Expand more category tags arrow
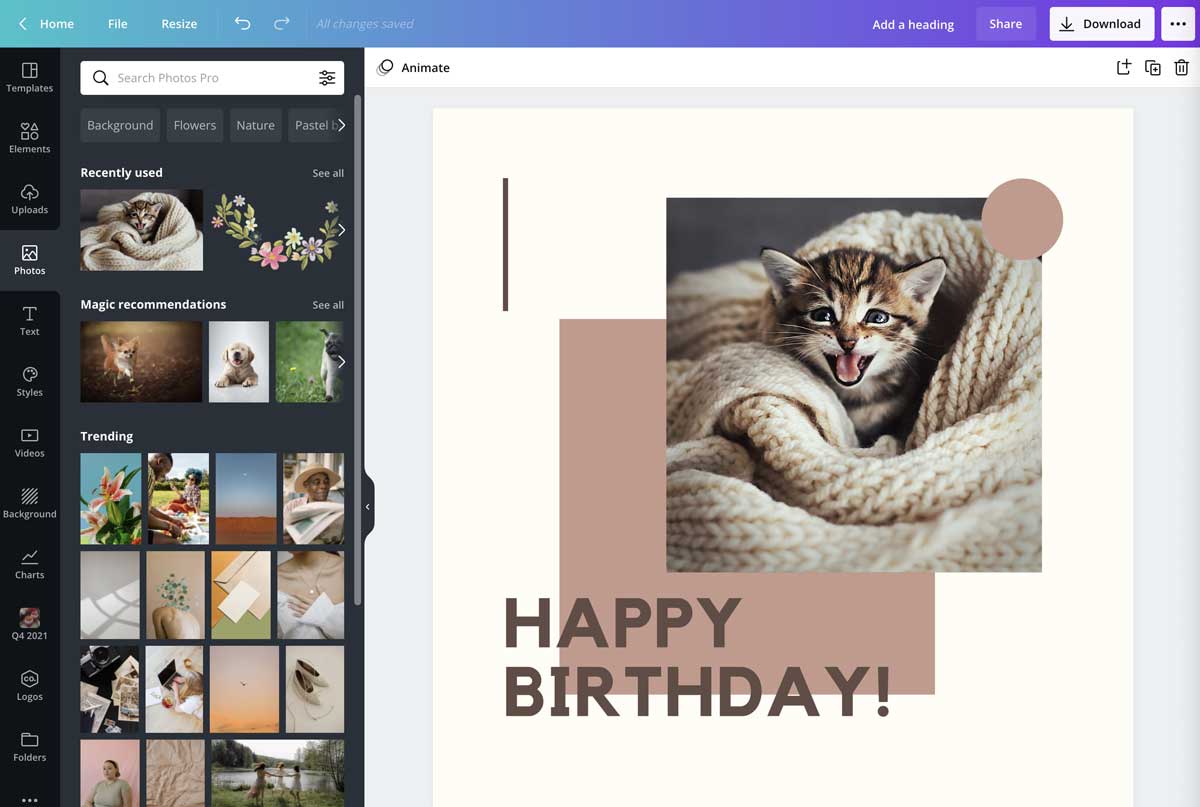 coord(341,125)
